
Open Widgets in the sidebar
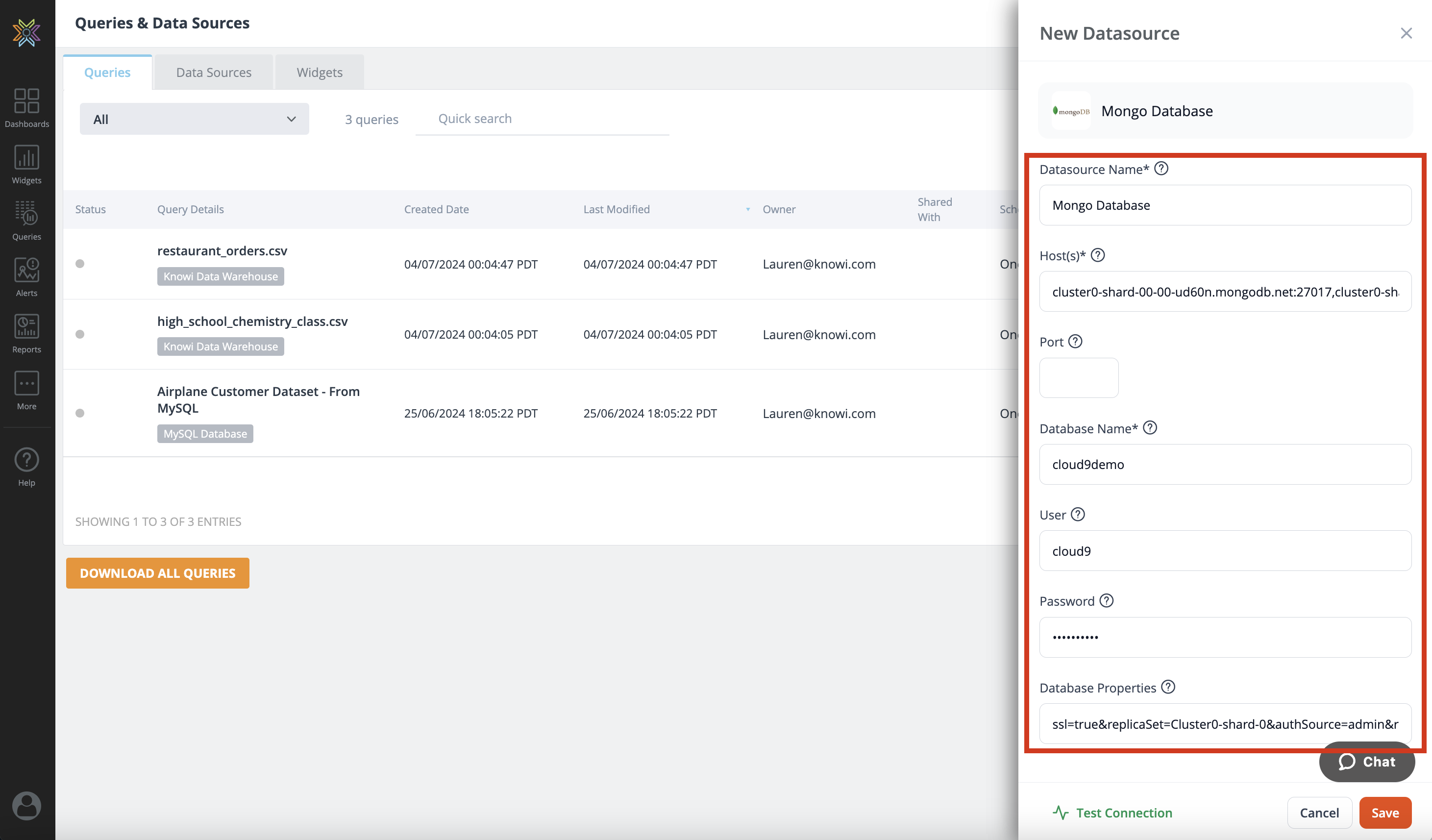[x=26, y=164]
